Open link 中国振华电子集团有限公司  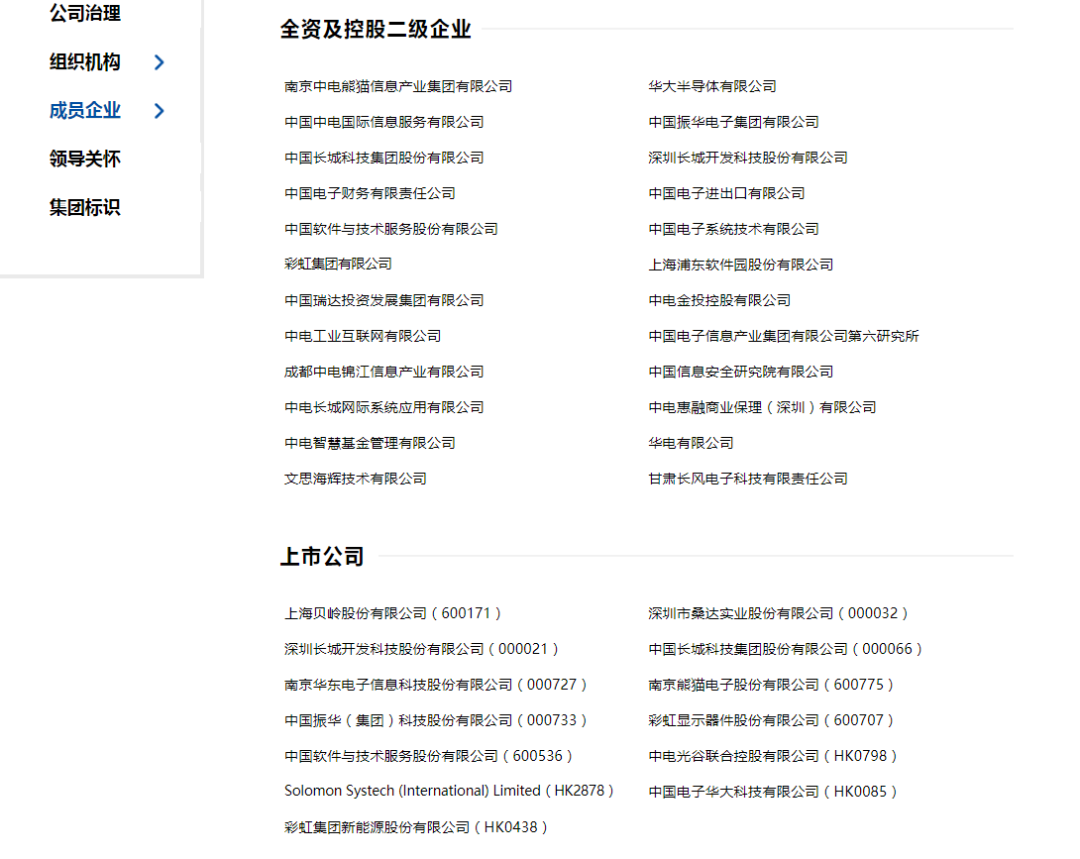click(734, 122)
